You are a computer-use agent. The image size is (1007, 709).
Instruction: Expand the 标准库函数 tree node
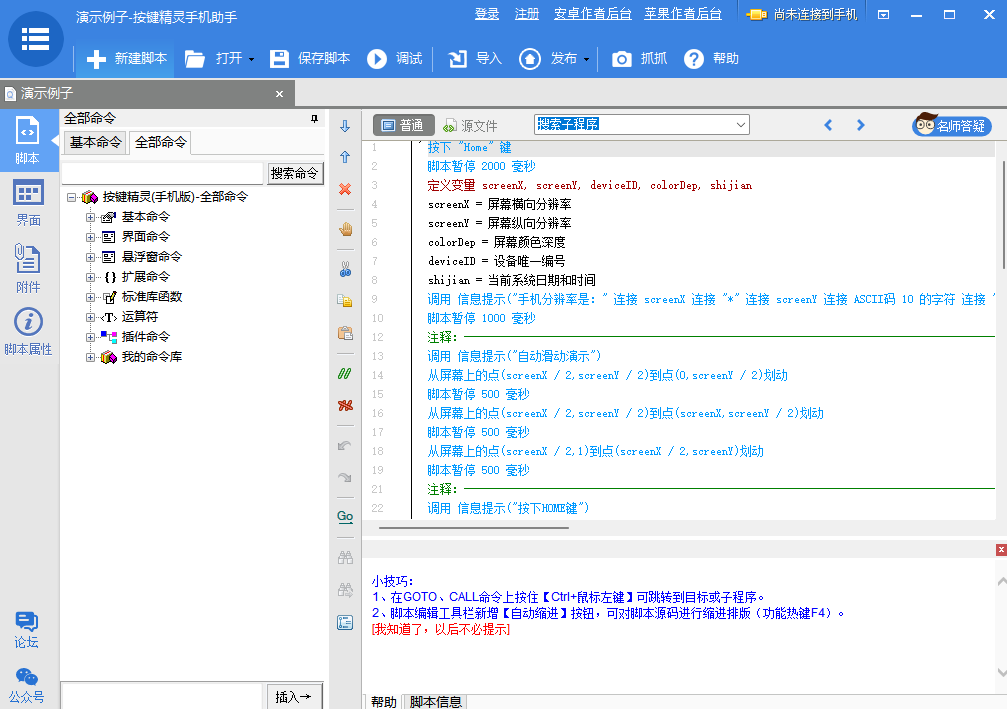click(91, 297)
